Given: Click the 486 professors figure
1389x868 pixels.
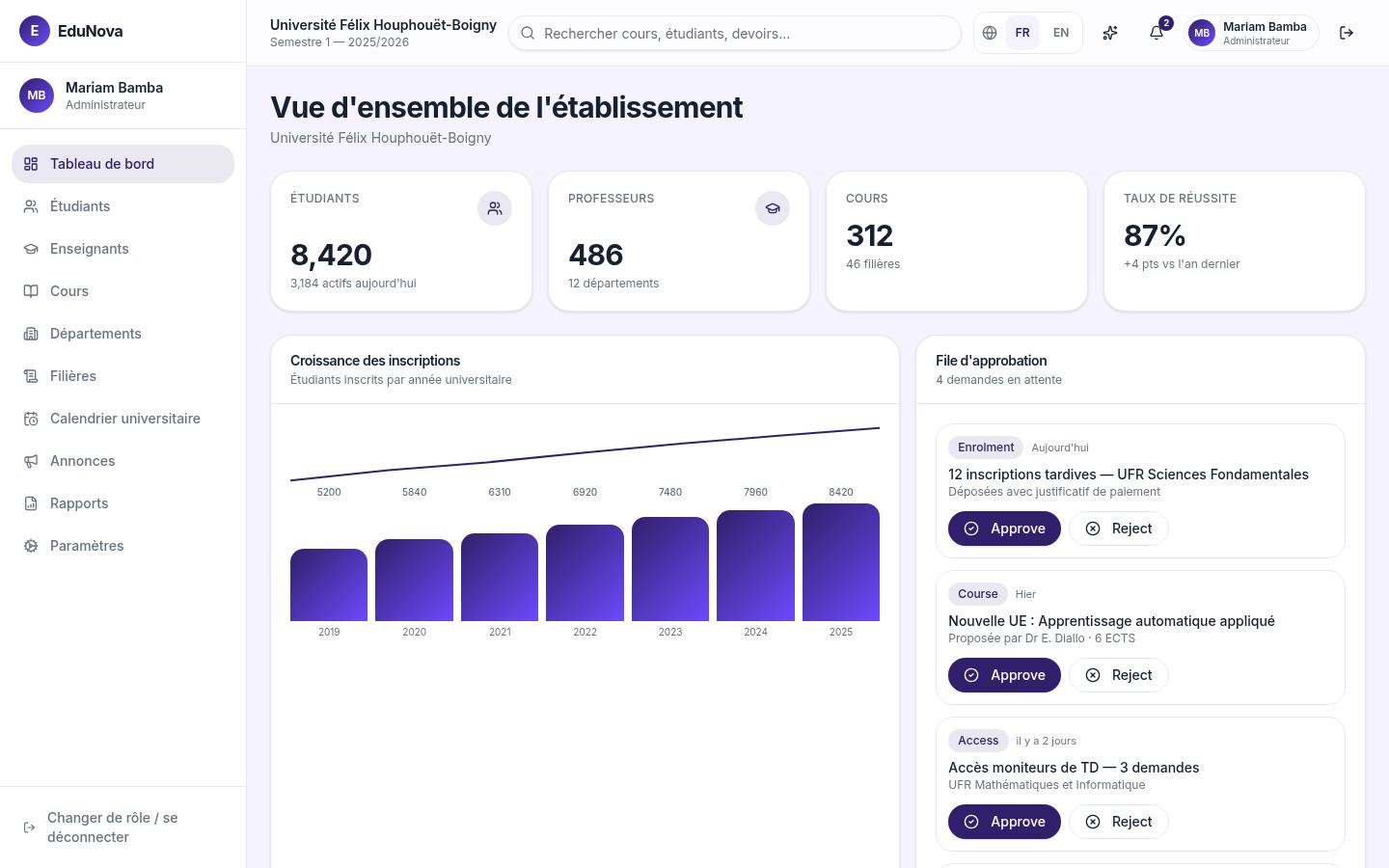Looking at the screenshot, I should 596,255.
